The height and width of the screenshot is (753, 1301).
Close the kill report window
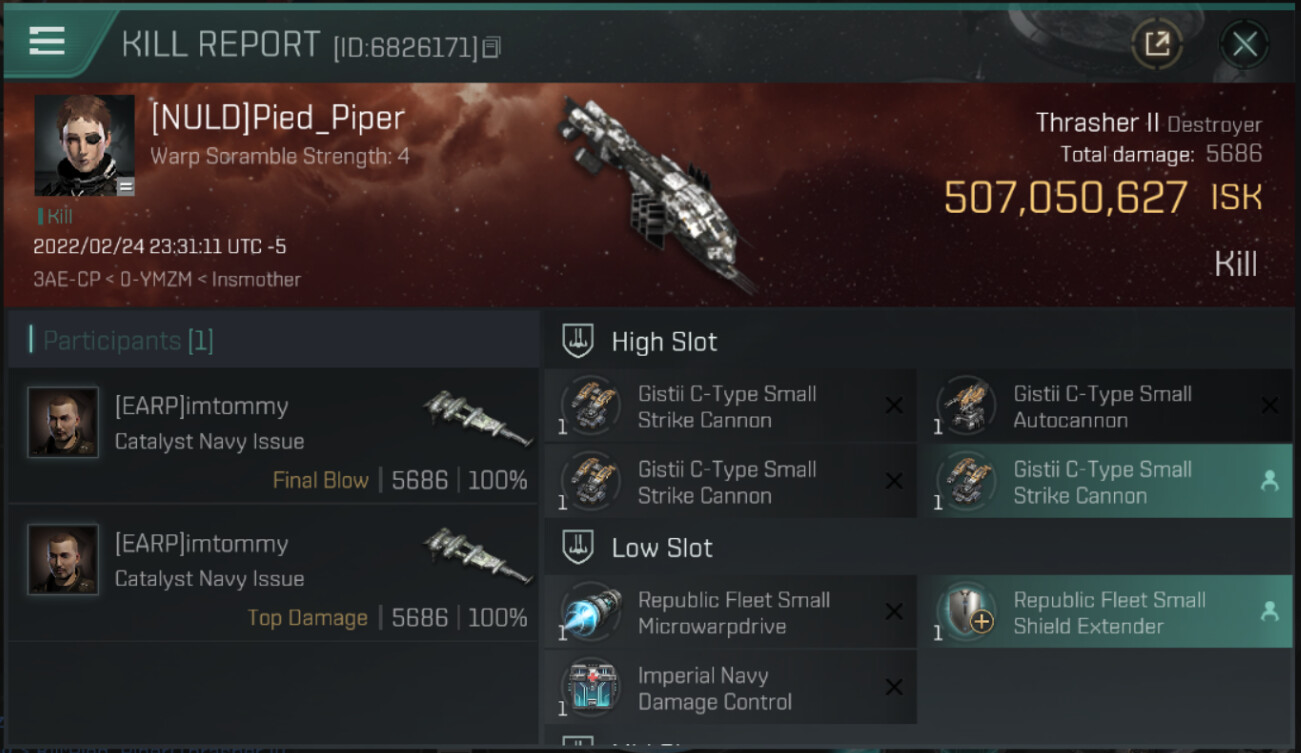[1244, 44]
